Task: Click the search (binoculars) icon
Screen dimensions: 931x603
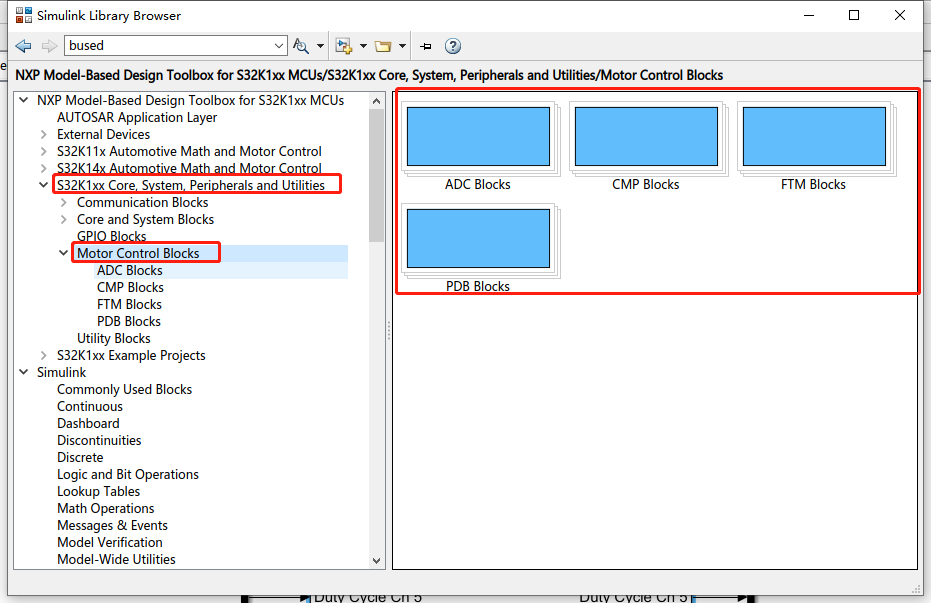Action: [x=301, y=46]
